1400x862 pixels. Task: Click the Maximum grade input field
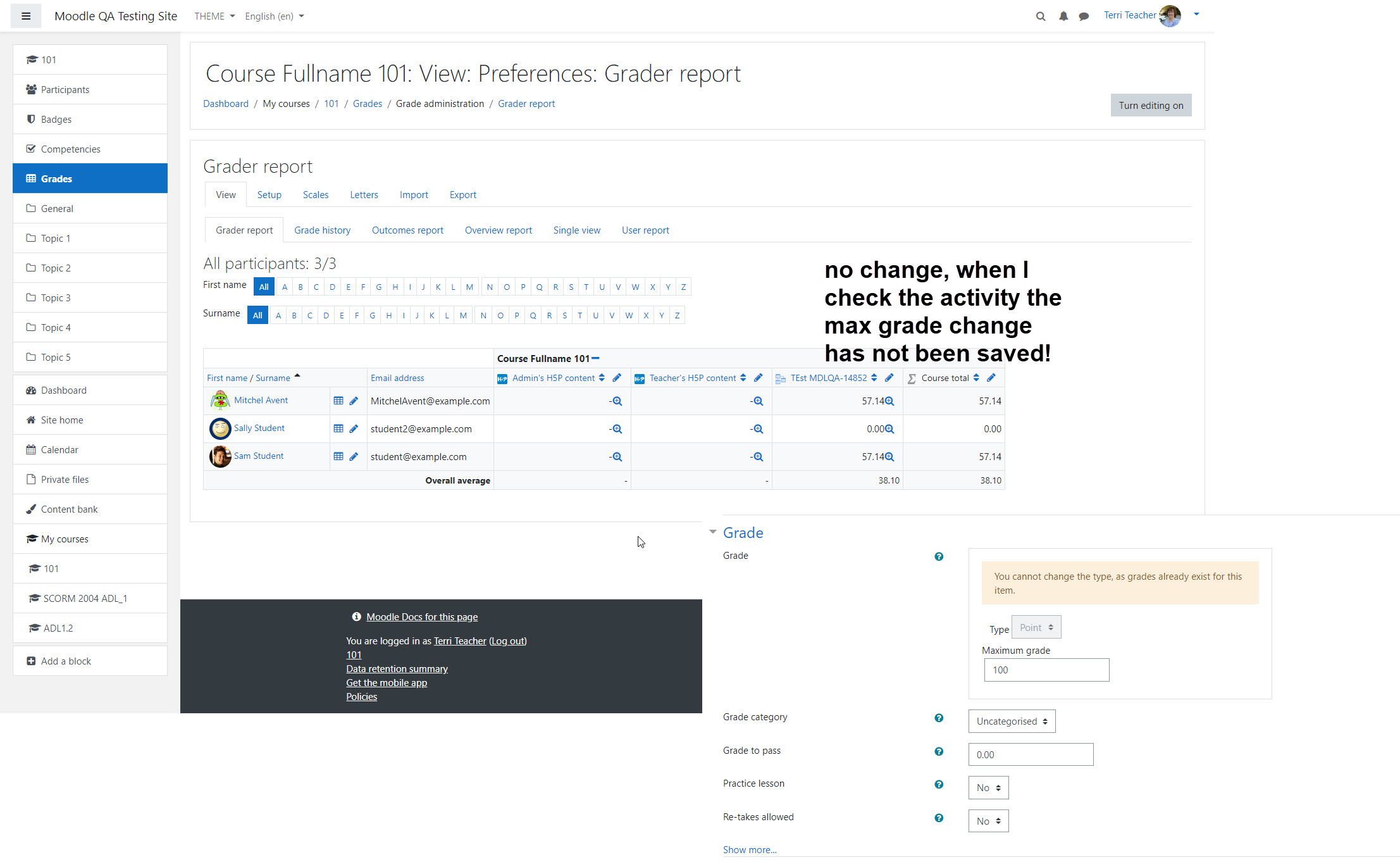click(1046, 670)
